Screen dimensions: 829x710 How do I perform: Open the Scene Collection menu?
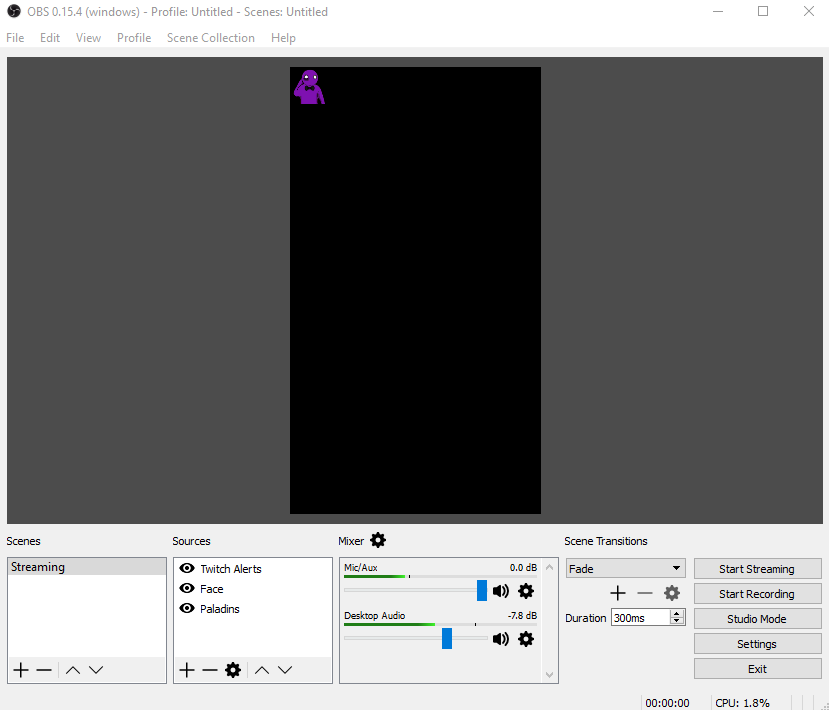pos(210,38)
